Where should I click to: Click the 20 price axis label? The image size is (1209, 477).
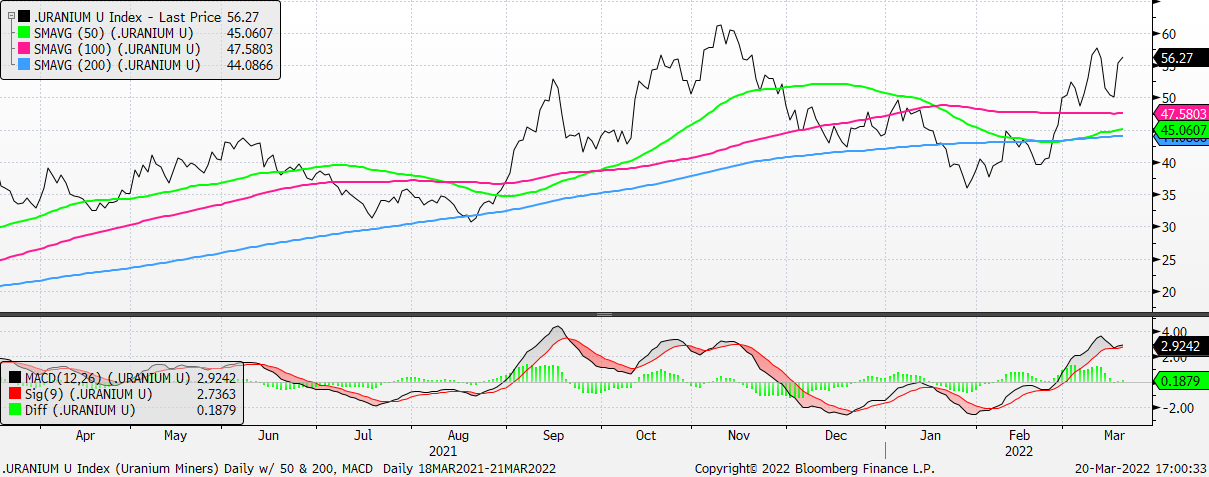point(1168,292)
